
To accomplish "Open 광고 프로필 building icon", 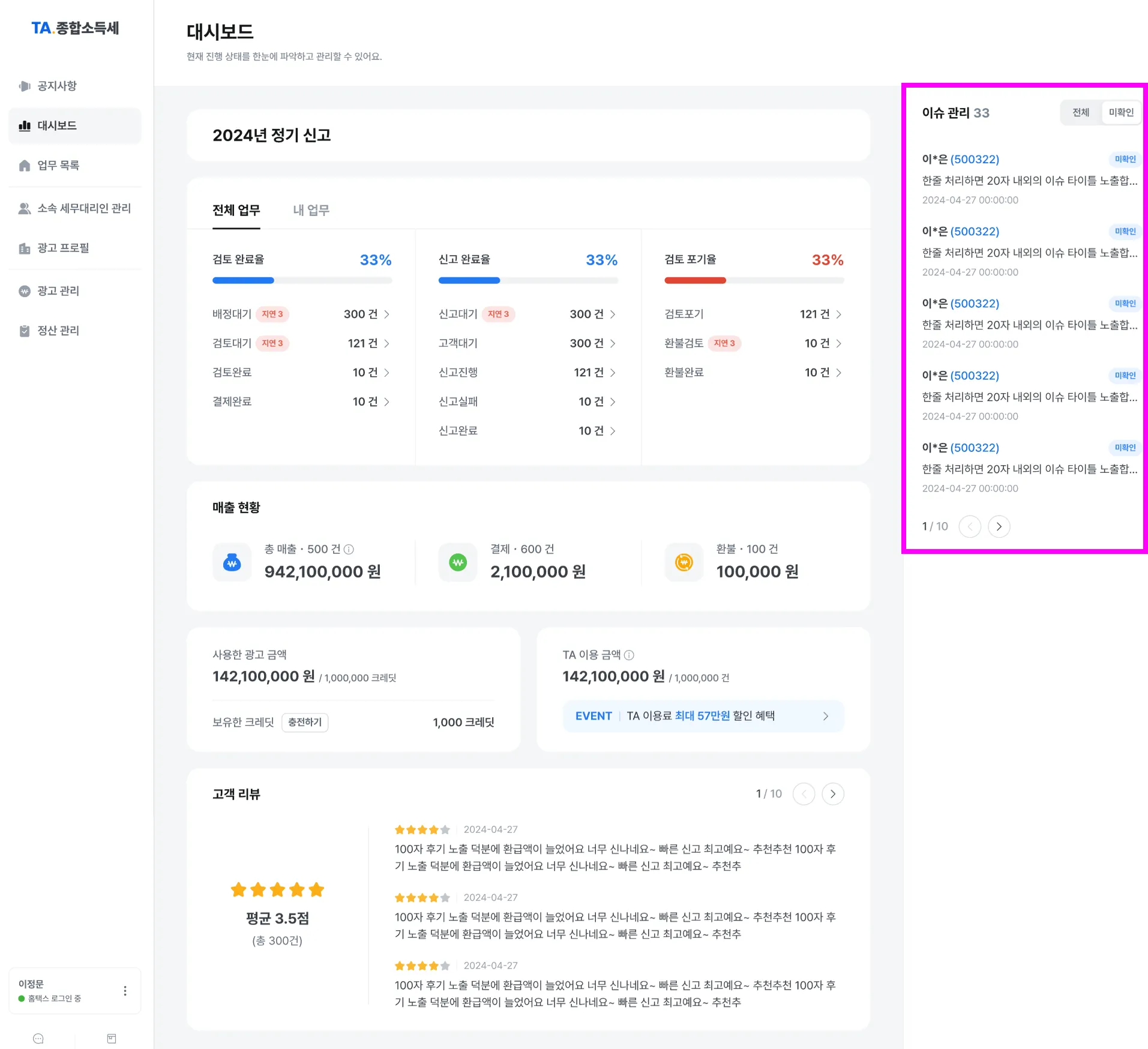I will [x=25, y=248].
